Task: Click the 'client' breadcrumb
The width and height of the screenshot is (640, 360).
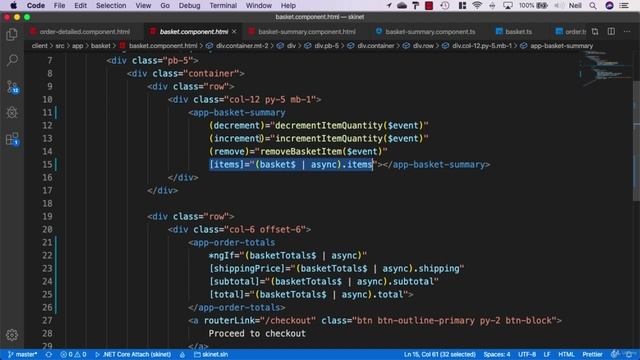Action: (39, 46)
